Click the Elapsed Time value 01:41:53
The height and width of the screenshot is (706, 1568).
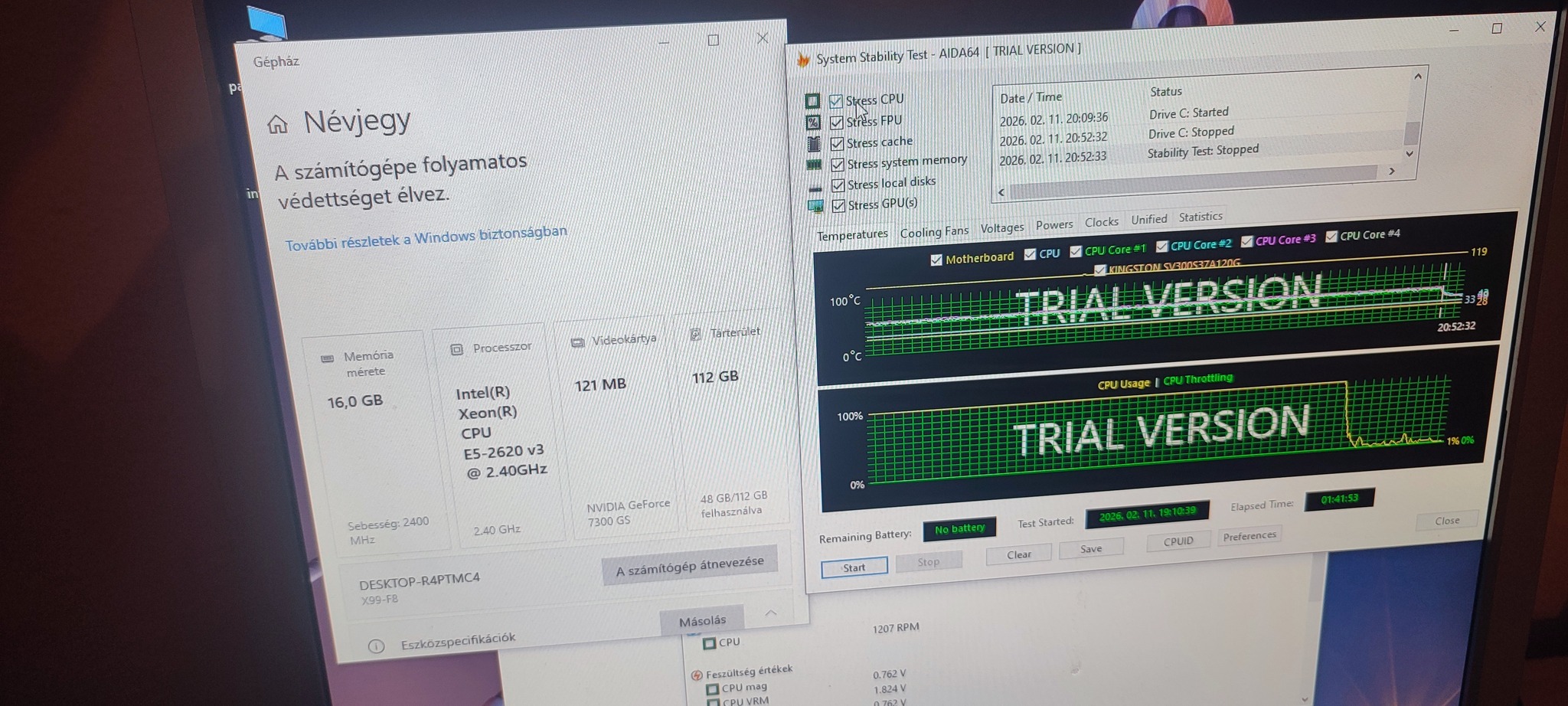1339,499
